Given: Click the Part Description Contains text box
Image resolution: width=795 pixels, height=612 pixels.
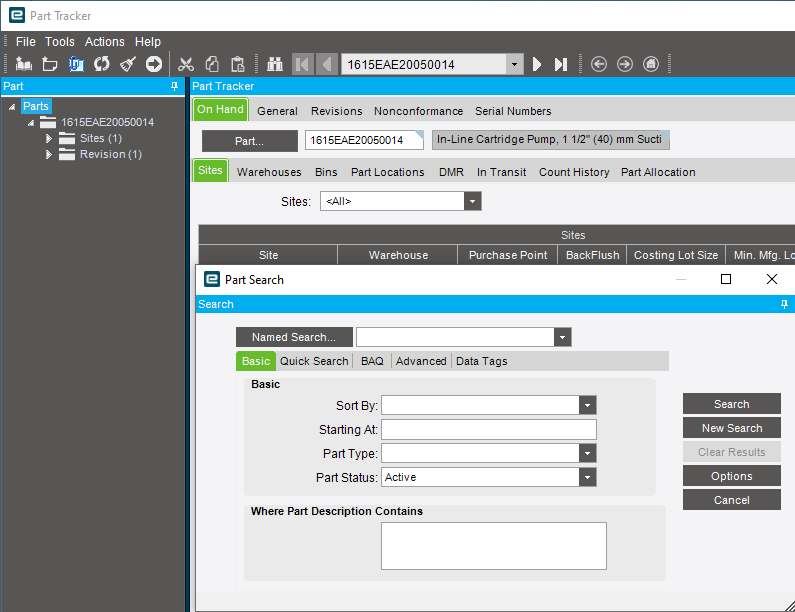Looking at the screenshot, I should pyautogui.click(x=494, y=546).
